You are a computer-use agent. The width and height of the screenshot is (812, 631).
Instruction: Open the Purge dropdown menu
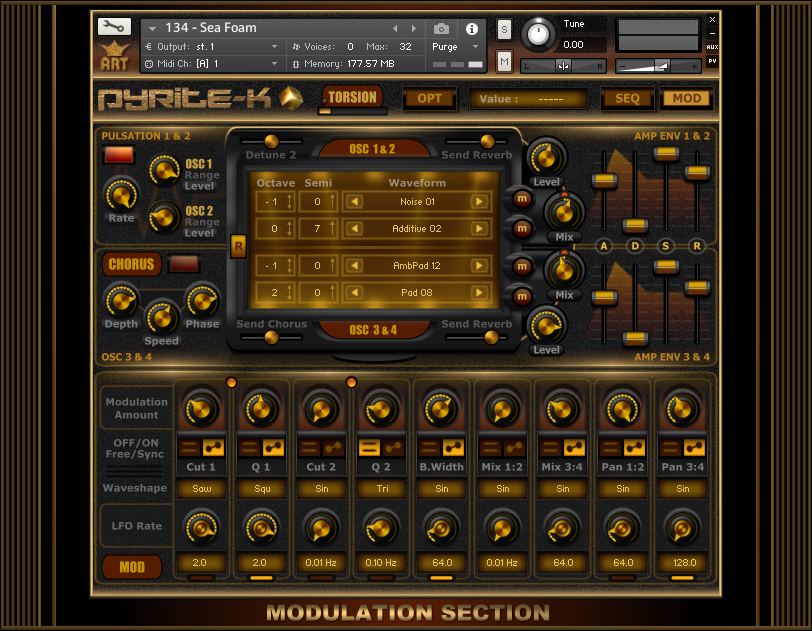456,47
